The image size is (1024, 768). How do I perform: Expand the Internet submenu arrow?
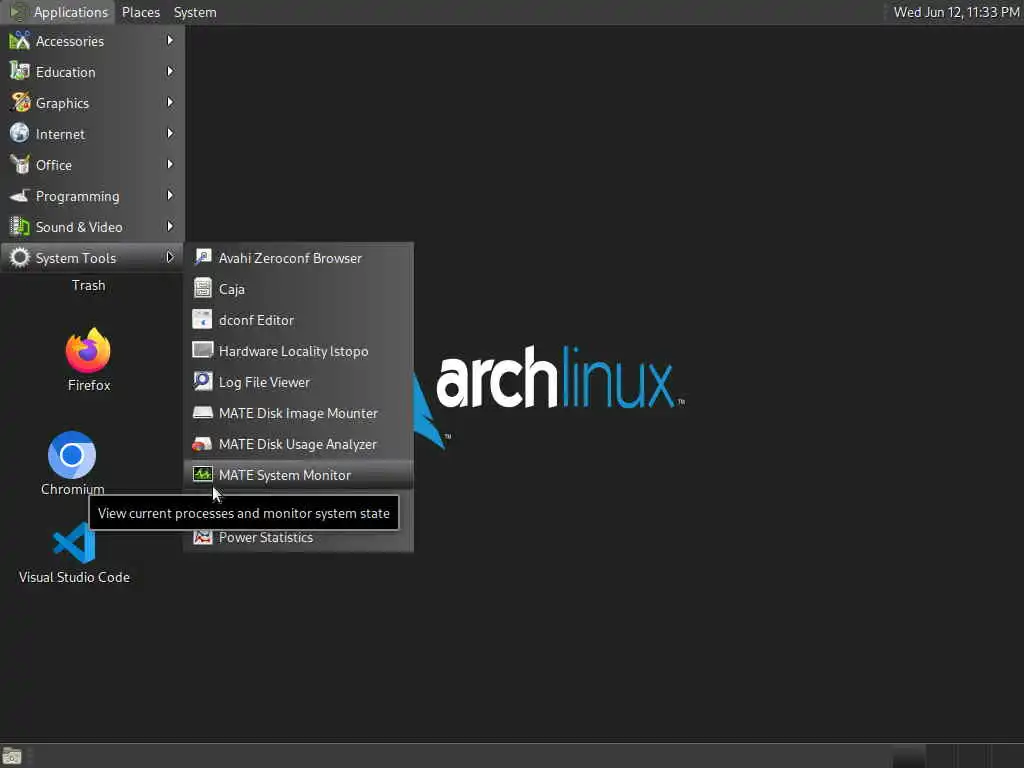coord(170,133)
